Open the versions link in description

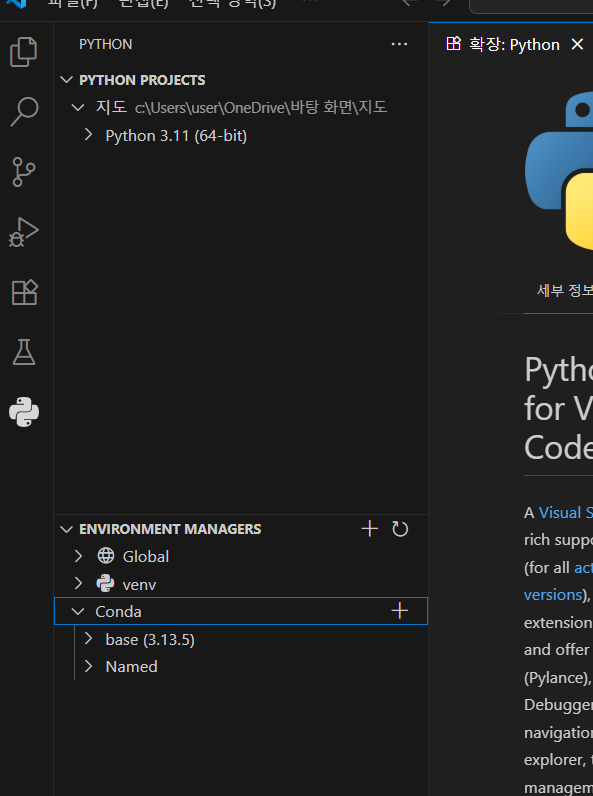[x=553, y=594]
